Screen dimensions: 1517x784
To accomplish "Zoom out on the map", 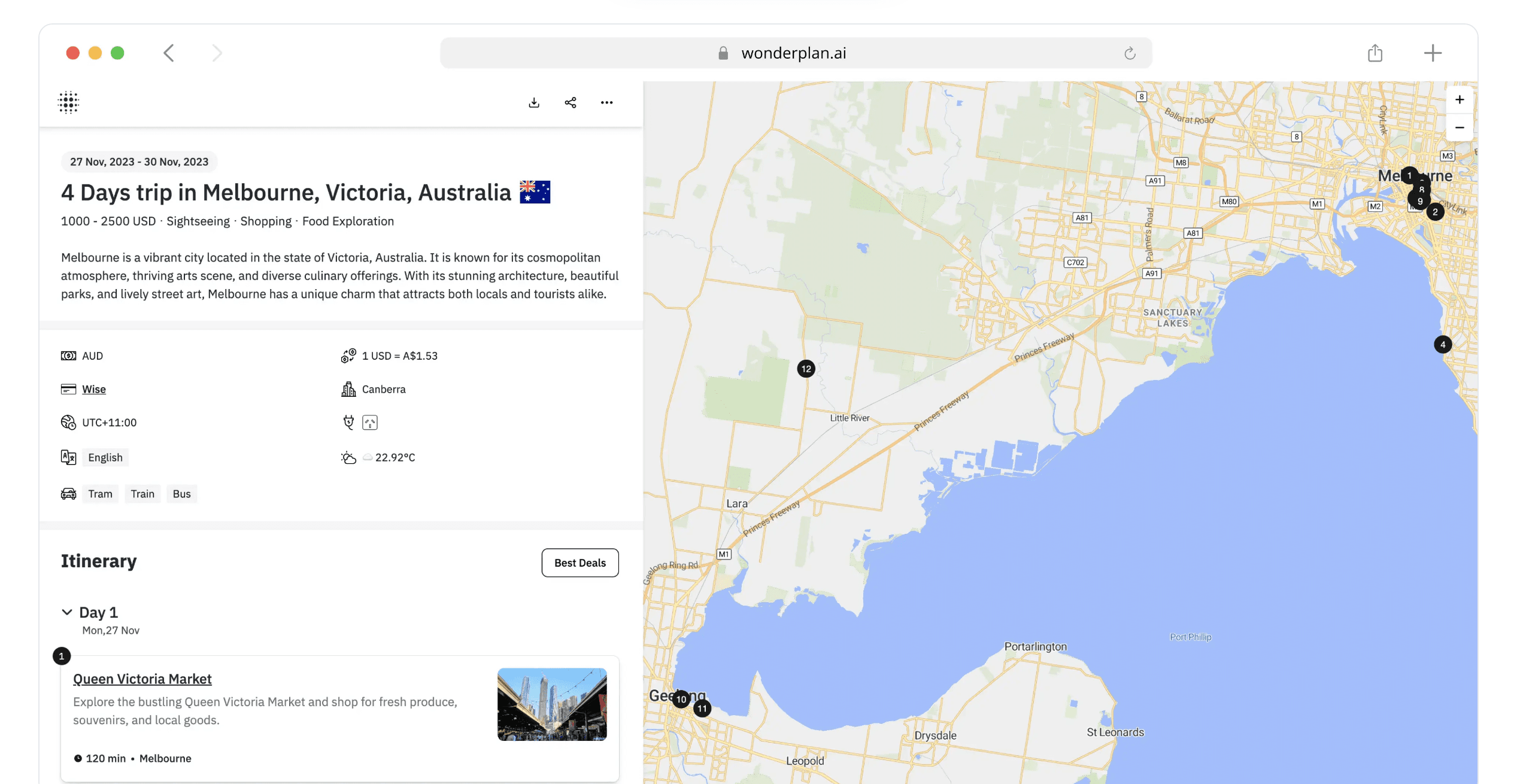I will pos(1459,127).
